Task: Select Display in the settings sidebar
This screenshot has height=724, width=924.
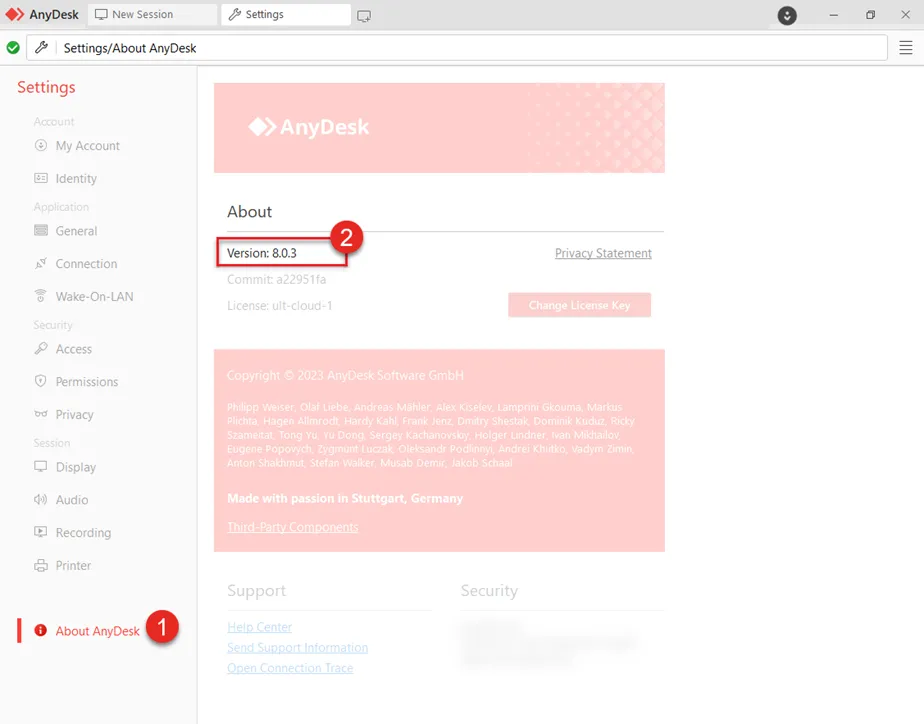Action: [76, 467]
